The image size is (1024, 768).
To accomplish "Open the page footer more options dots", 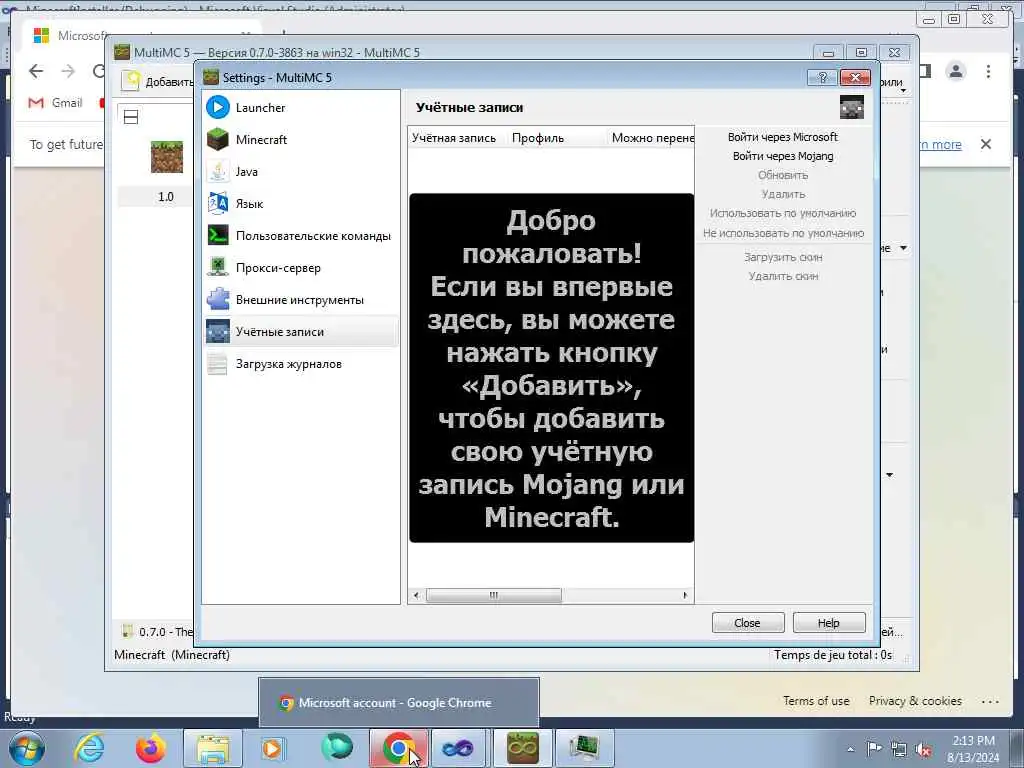I will coord(990,701).
